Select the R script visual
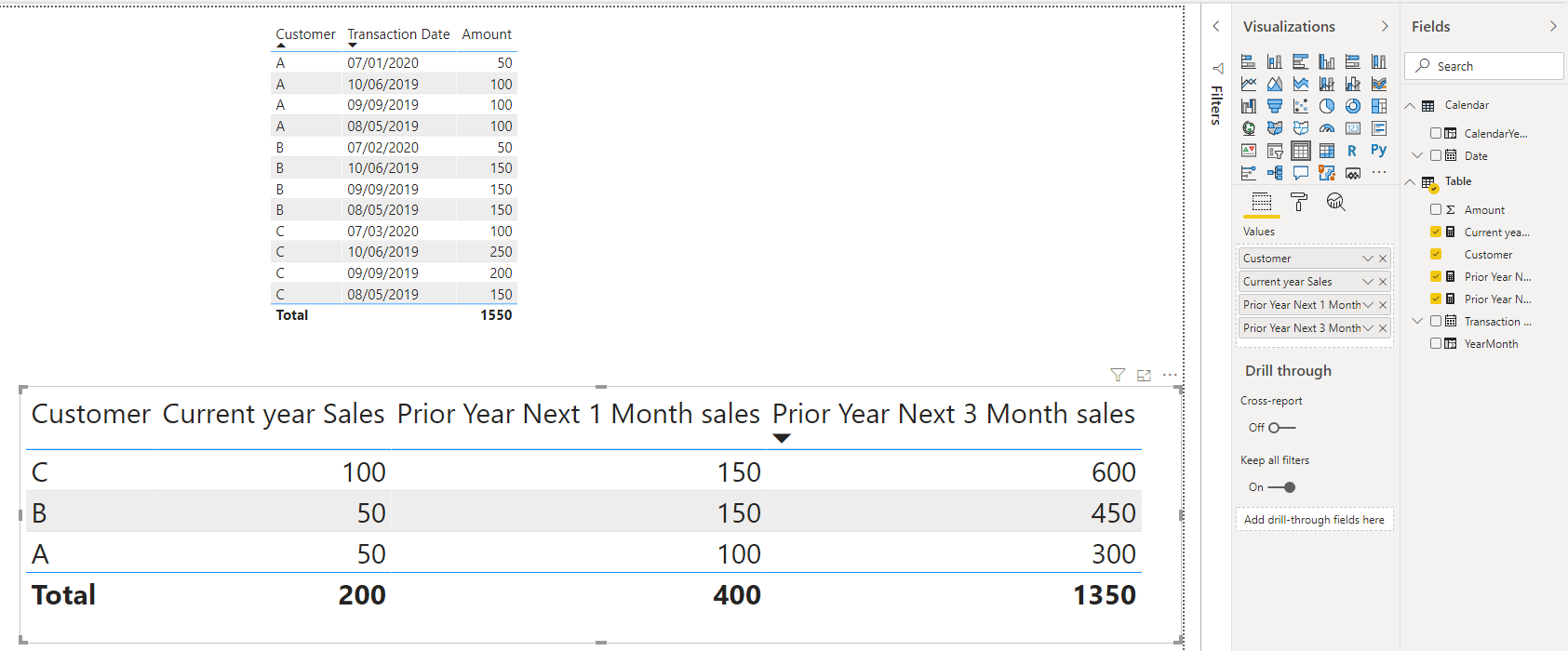The image size is (1568, 651). 1353,151
